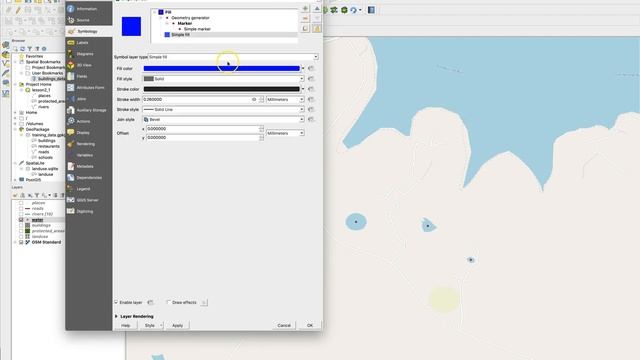Click the Actions gear icon
The width and height of the screenshot is (640, 360).
tap(71, 121)
